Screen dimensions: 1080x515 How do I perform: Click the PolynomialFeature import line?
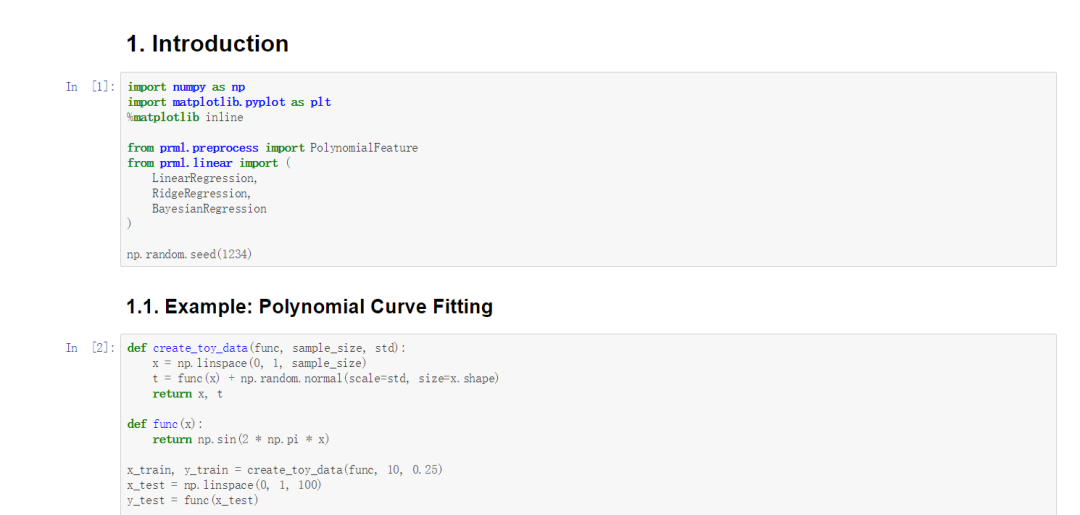point(272,148)
